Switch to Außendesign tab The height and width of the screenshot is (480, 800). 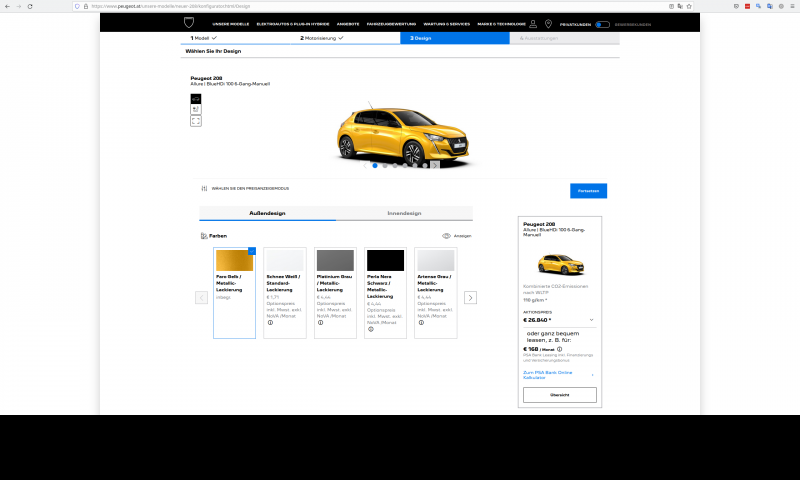click(x=267, y=213)
